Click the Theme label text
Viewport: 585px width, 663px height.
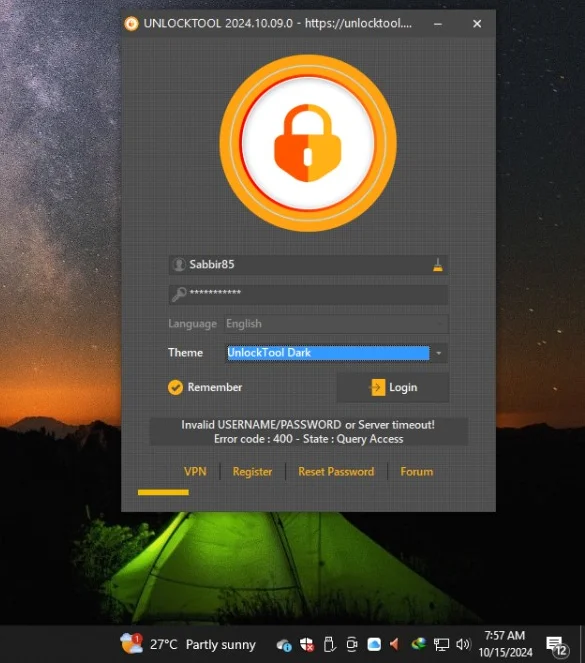pos(186,353)
